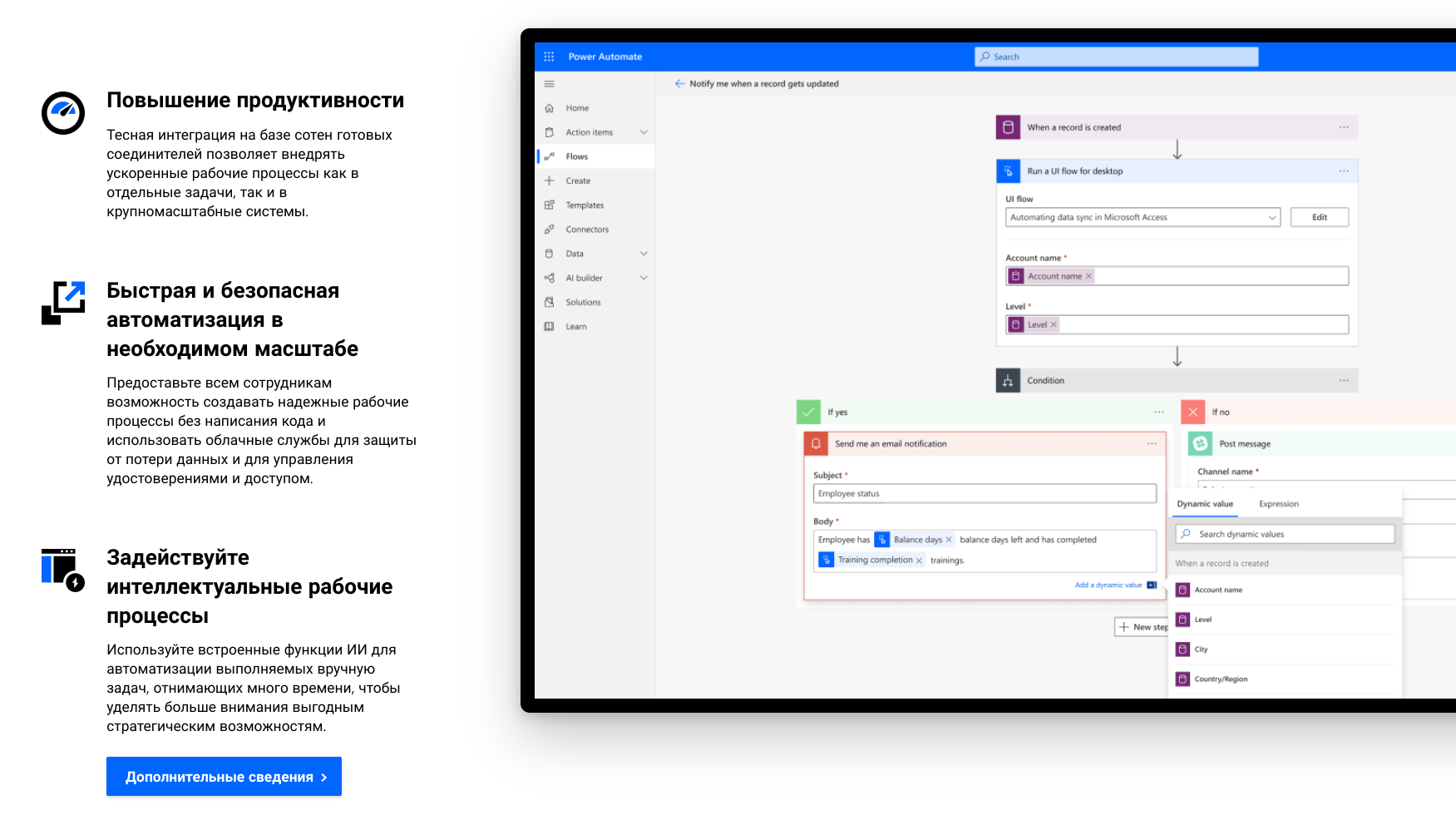Expand the AI builder chevron
Image resolution: width=1456 pixels, height=820 pixels.
644,278
